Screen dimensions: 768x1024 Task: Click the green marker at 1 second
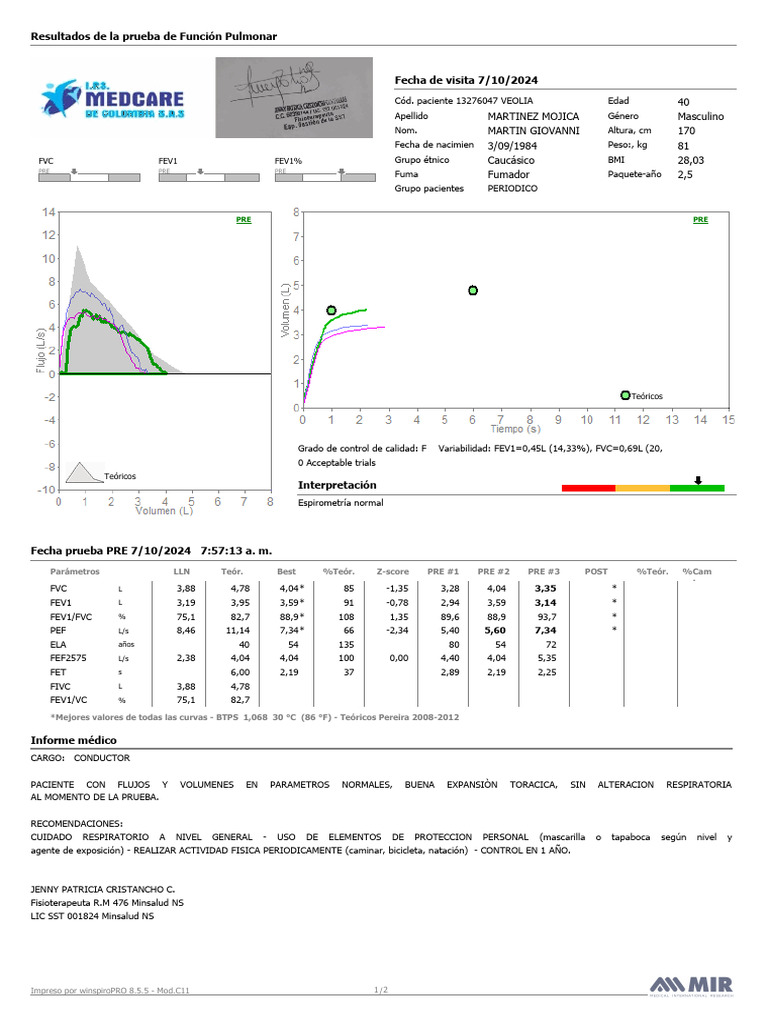click(x=331, y=311)
